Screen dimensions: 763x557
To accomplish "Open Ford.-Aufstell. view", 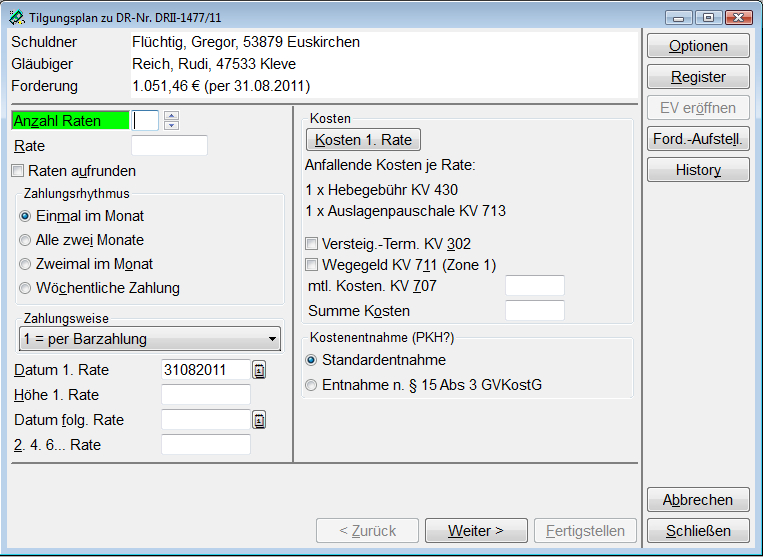I will pos(698,139).
